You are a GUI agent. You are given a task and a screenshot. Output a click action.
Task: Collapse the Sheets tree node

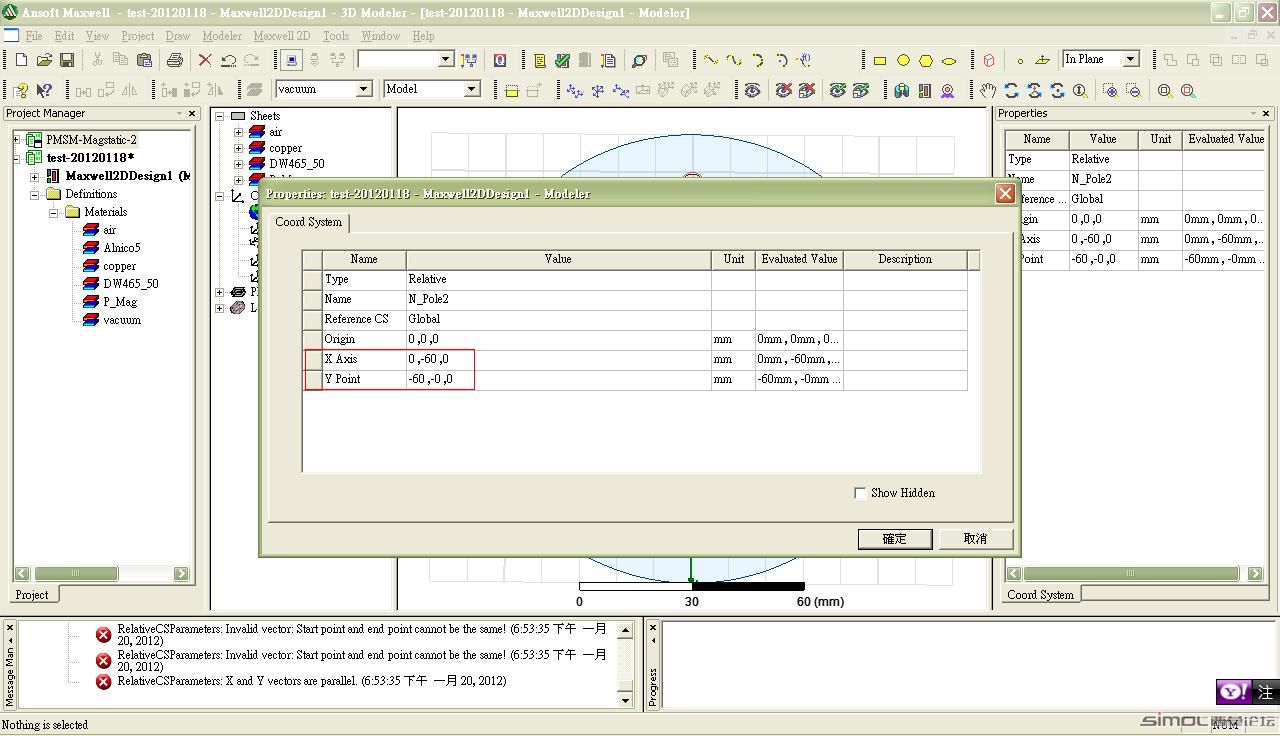[x=220, y=116]
